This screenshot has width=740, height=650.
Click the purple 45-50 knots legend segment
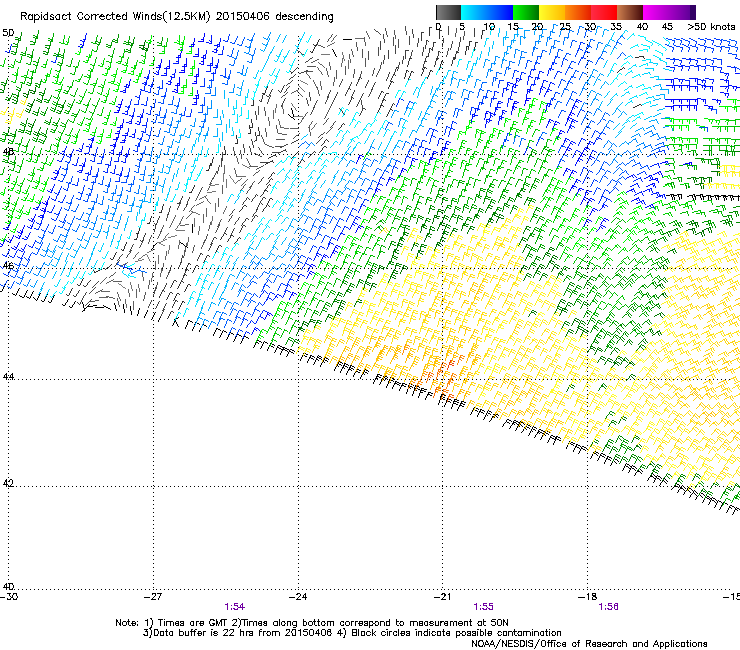coord(682,12)
